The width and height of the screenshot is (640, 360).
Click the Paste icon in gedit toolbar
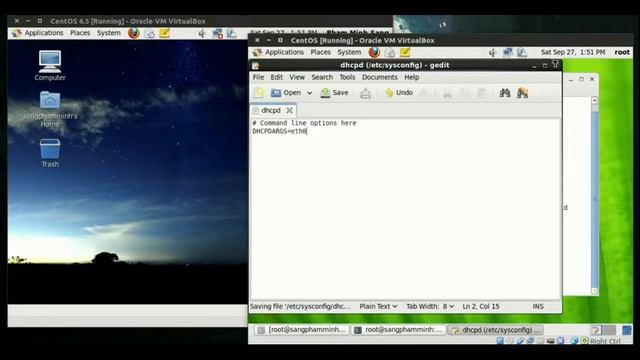click(x=482, y=93)
